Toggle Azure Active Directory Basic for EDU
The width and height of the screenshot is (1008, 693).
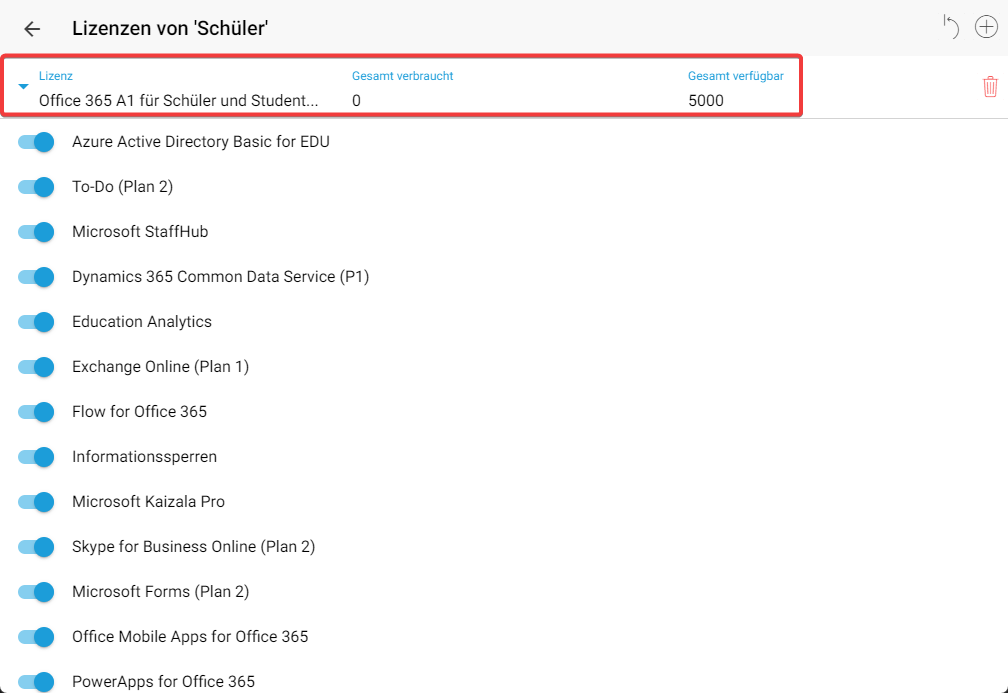36,142
